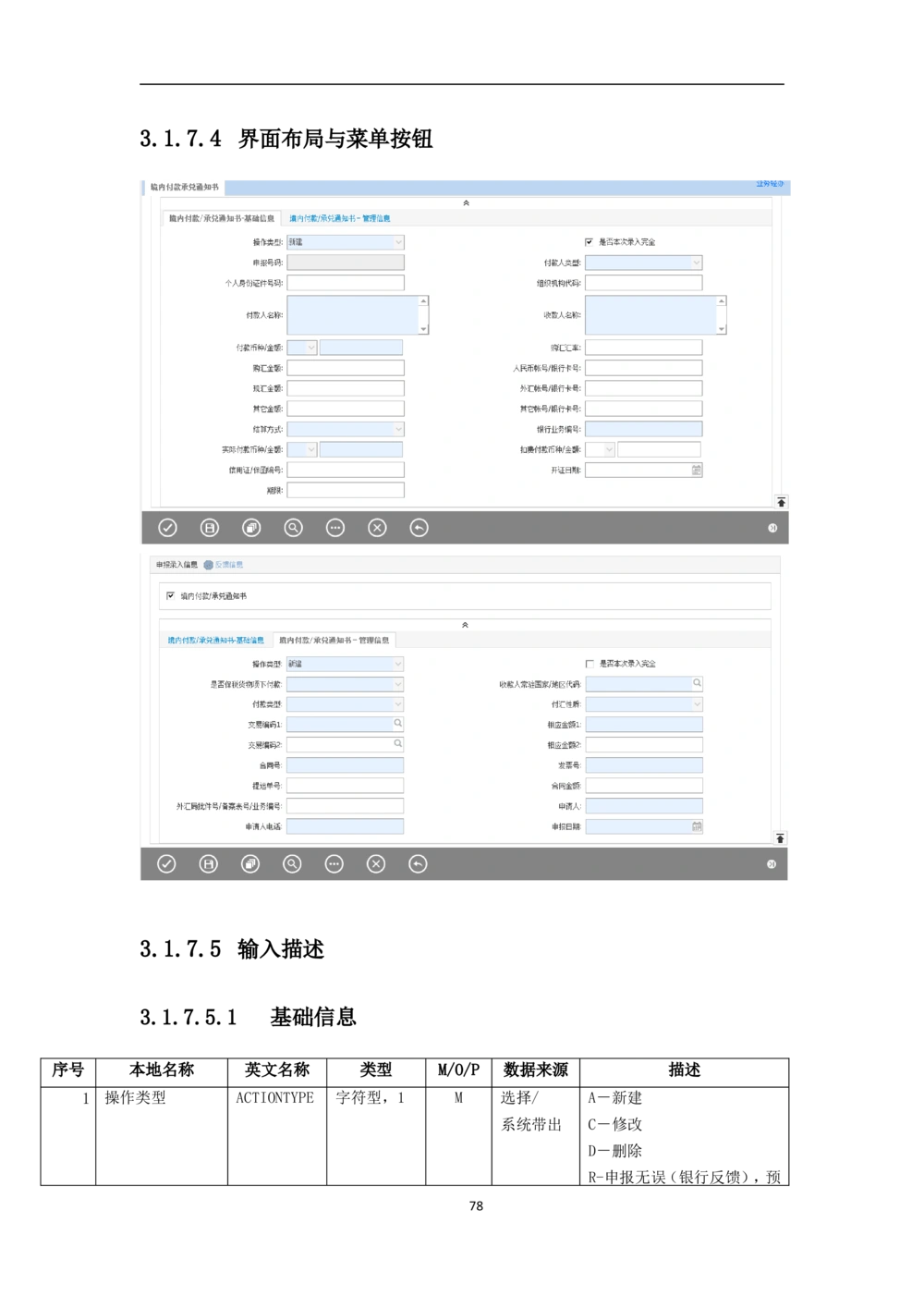
Task: Click the checkmark confirm icon below the 基础信息 form
Action: coord(167,528)
